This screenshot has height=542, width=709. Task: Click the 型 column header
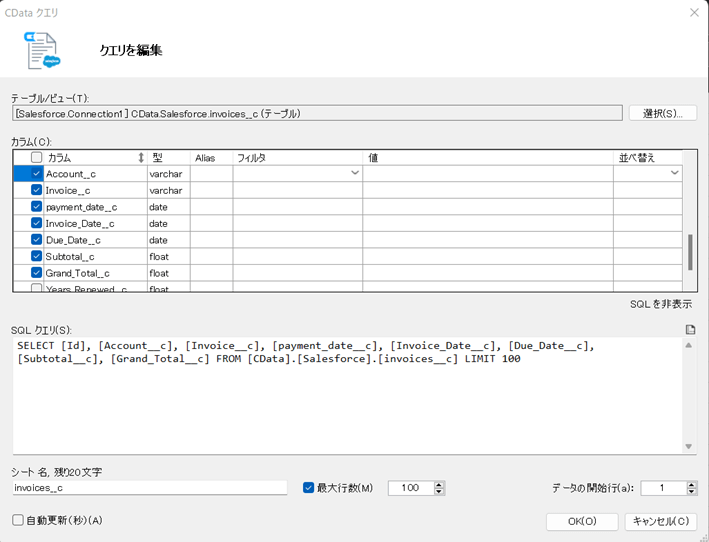(x=169, y=158)
